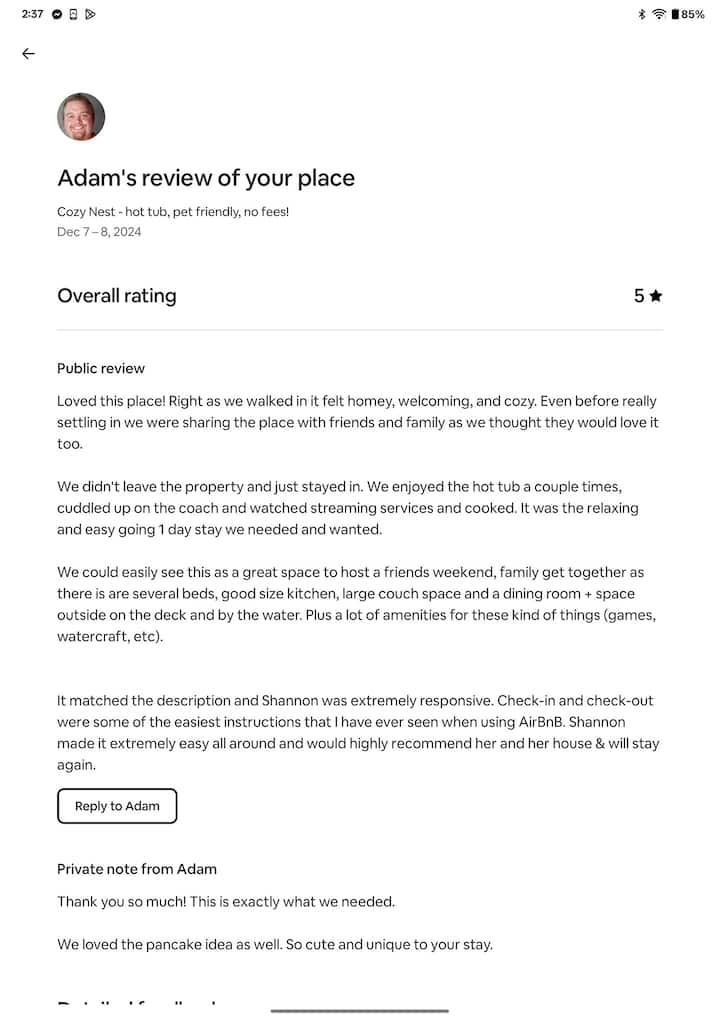The width and height of the screenshot is (720, 1019).
Task: Tap the Bluetooth status icon
Action: point(641,14)
